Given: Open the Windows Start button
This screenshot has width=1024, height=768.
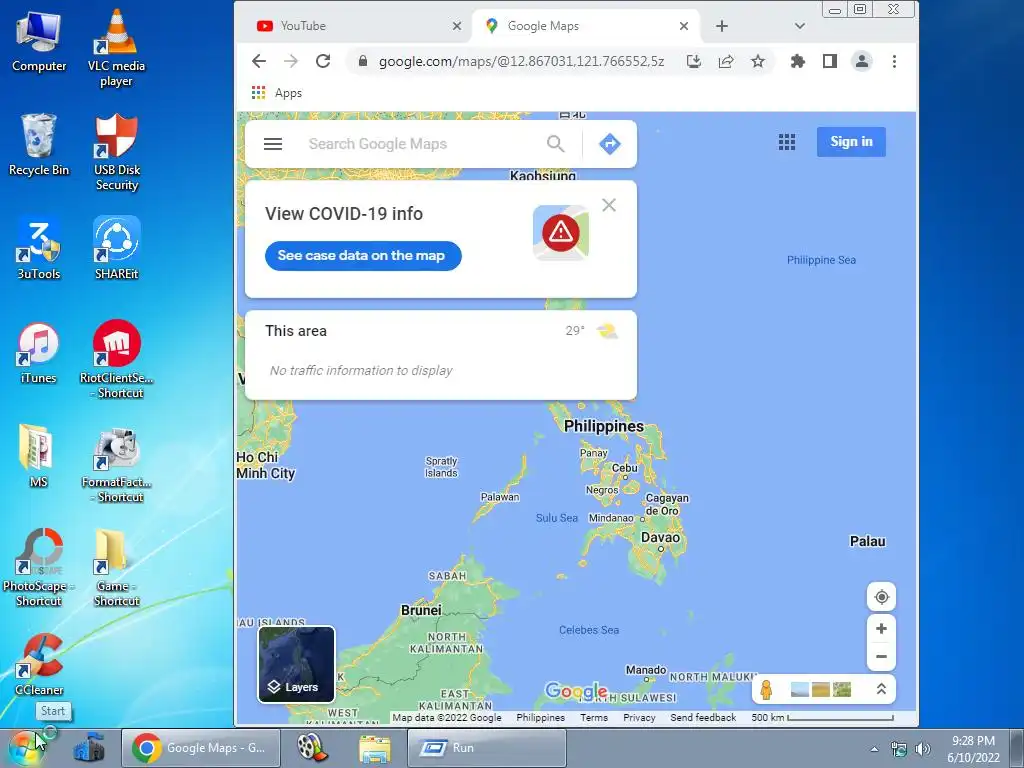Looking at the screenshot, I should pos(25,748).
